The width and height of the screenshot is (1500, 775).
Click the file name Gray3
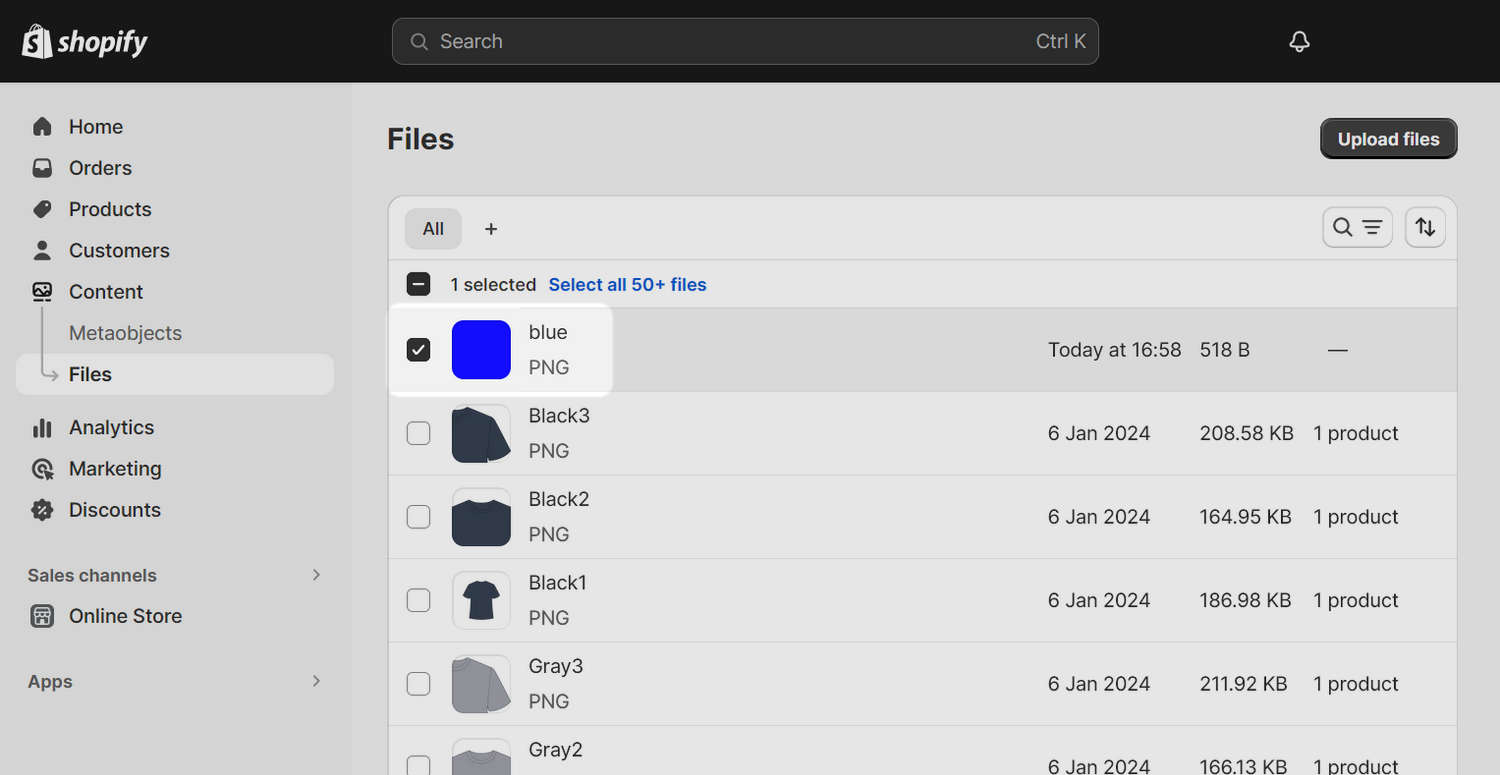point(556,666)
